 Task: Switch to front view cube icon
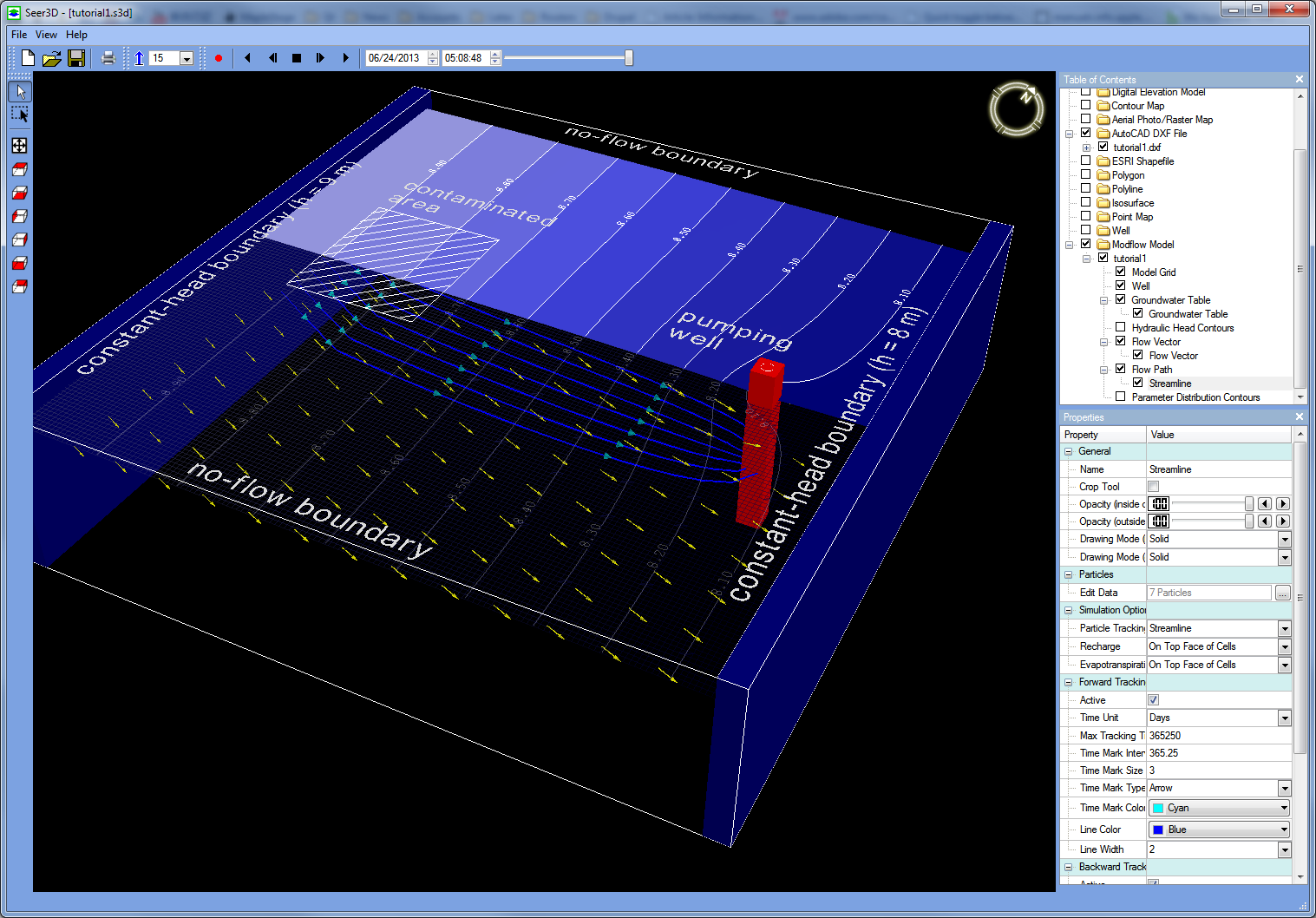20,263
